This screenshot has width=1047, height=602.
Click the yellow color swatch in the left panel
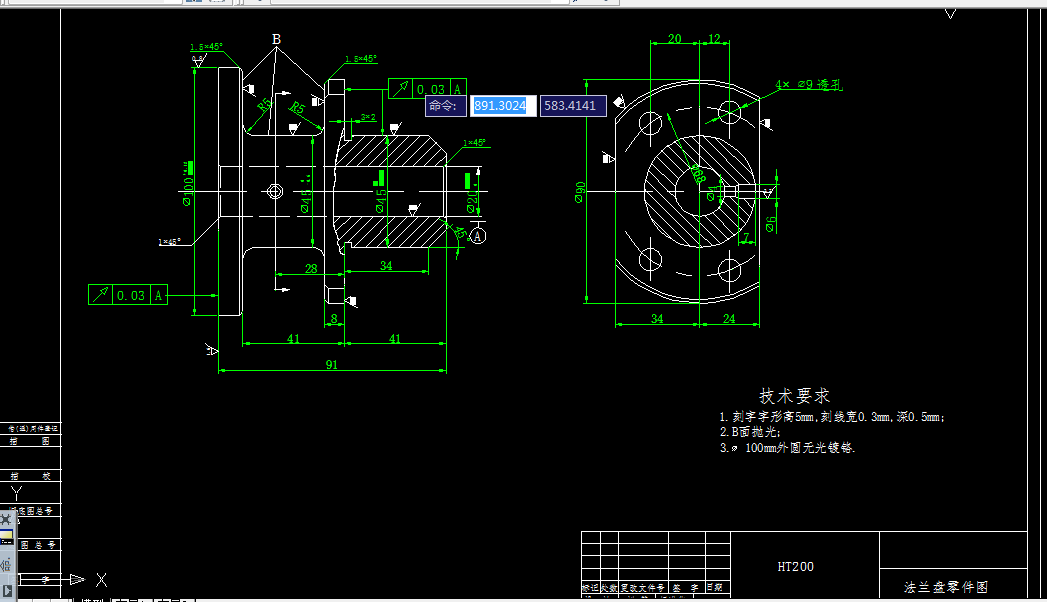tap(8, 532)
